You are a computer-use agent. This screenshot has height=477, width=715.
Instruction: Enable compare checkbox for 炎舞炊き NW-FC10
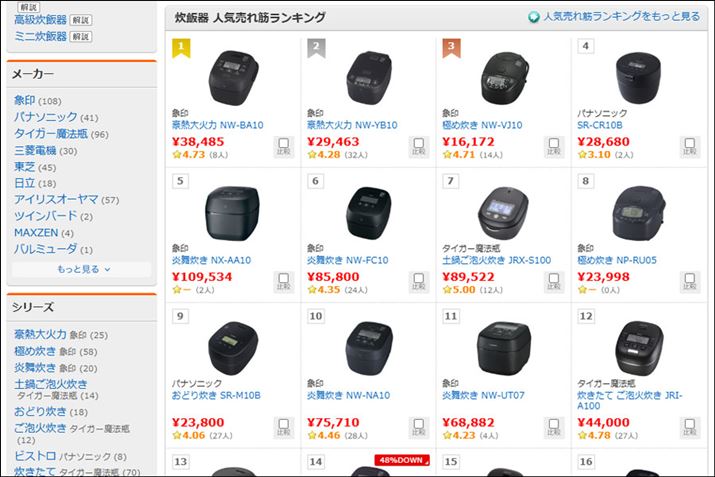418,280
